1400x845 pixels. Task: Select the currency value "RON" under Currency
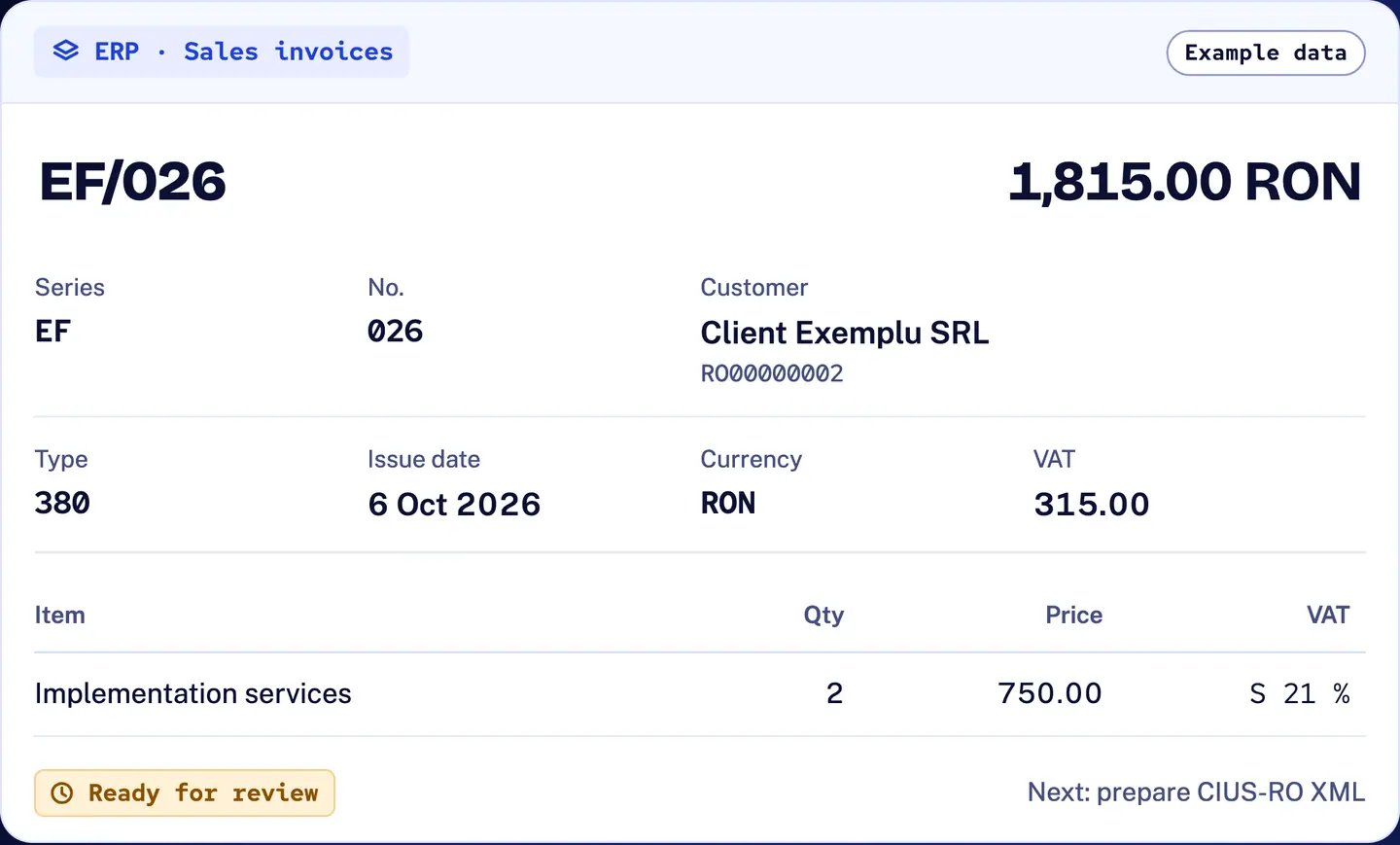(728, 504)
